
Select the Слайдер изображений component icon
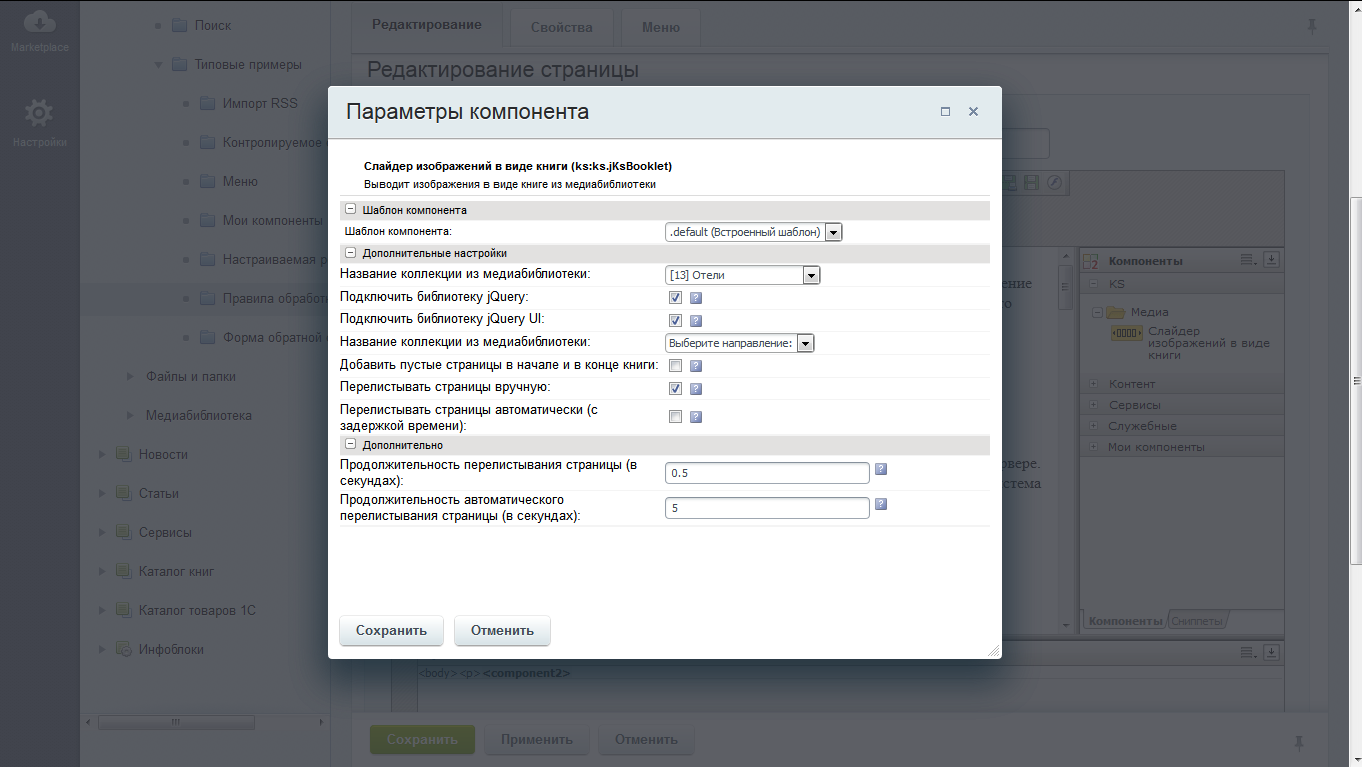pyautogui.click(x=1127, y=332)
